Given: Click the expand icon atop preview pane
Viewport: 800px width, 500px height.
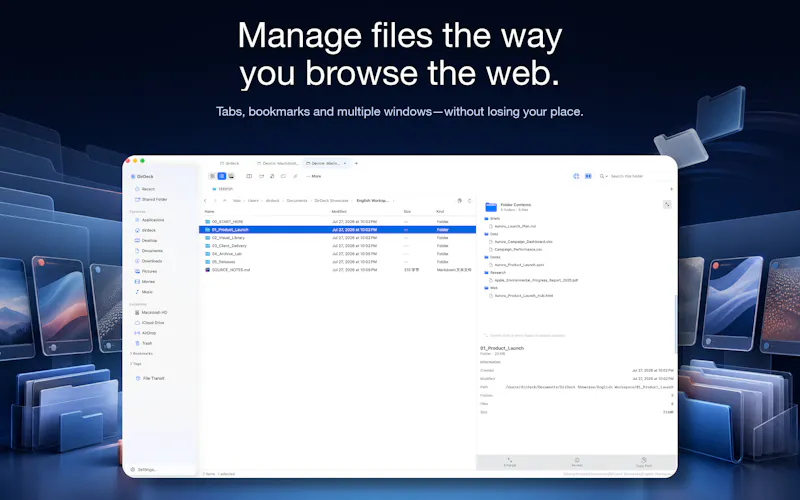Looking at the screenshot, I should click(667, 204).
